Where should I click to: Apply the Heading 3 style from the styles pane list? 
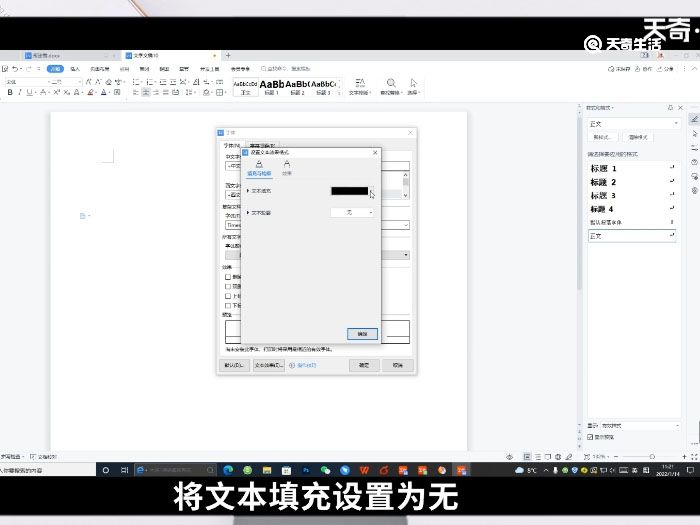[632, 196]
